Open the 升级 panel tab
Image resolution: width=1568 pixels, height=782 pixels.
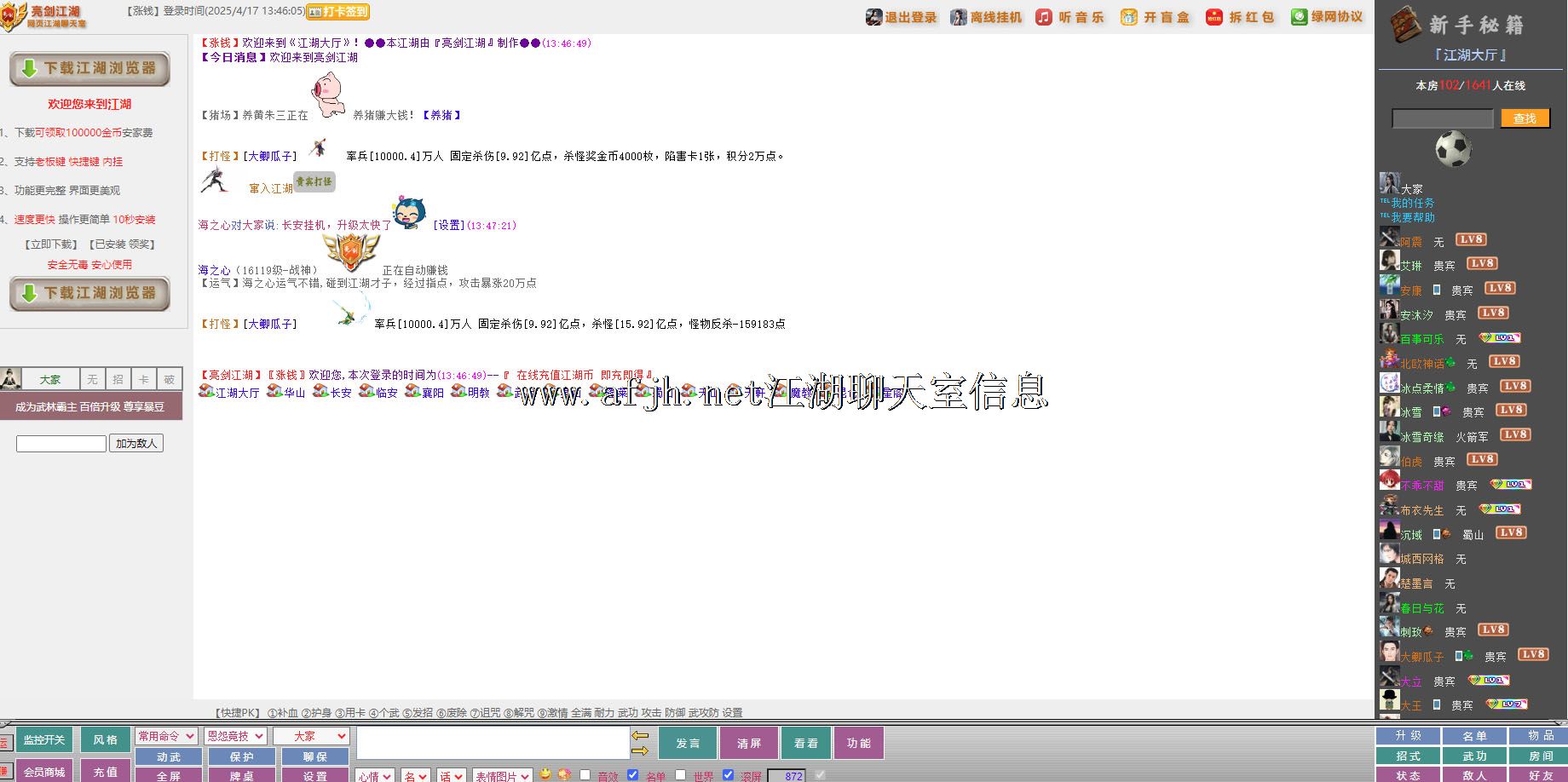point(1409,735)
